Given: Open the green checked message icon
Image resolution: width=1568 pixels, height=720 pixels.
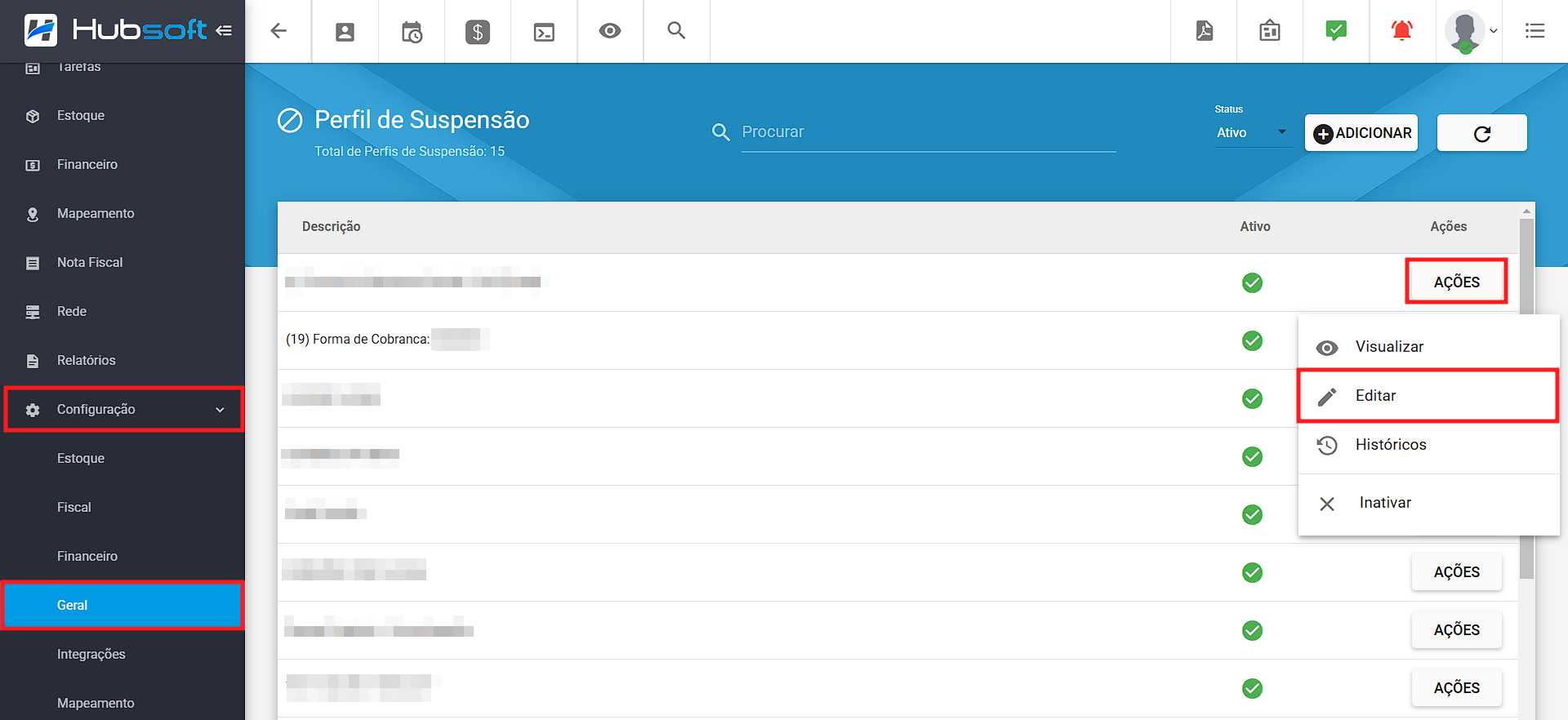Looking at the screenshot, I should point(1336,31).
